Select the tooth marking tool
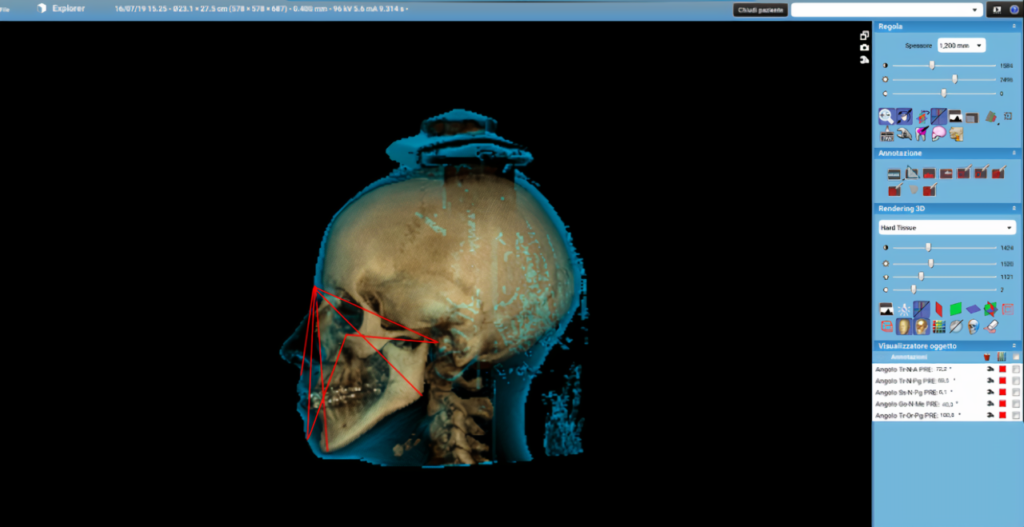 (x=921, y=133)
